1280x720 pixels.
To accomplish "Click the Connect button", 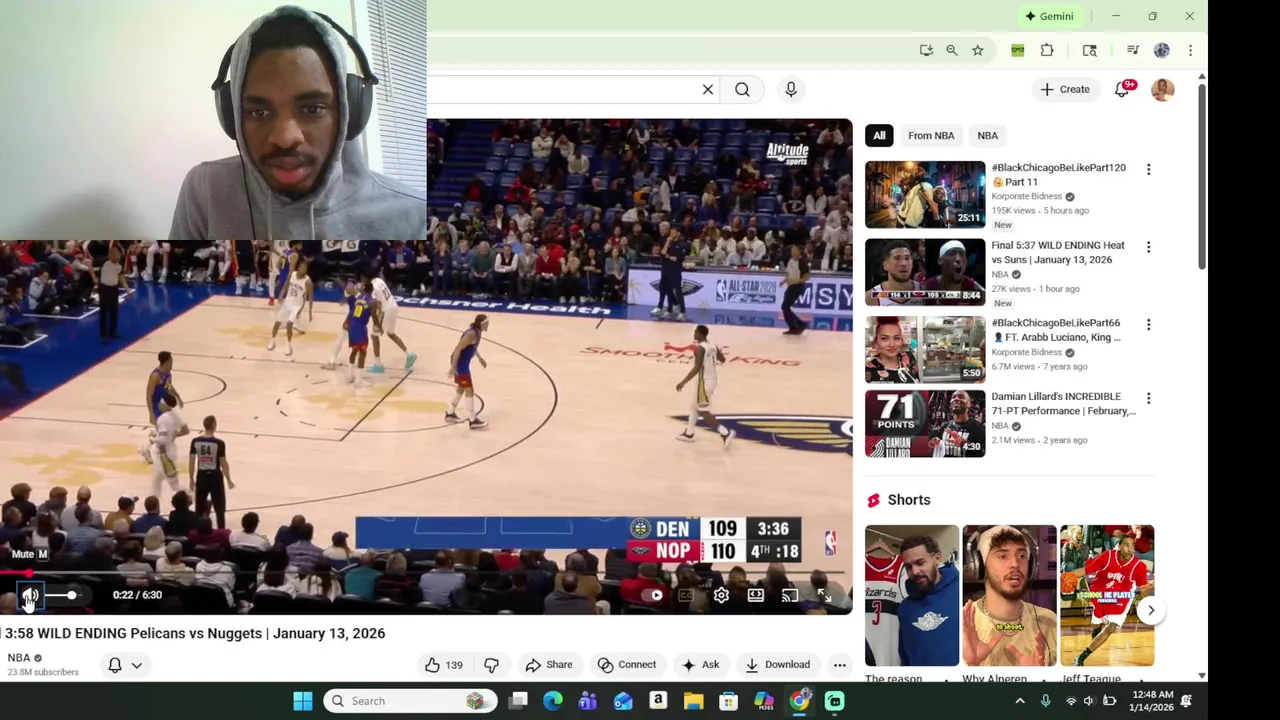I will click(x=627, y=665).
